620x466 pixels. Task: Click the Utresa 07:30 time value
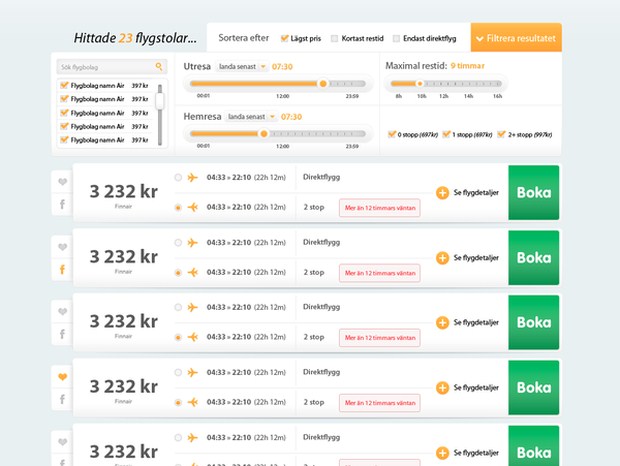[282, 66]
